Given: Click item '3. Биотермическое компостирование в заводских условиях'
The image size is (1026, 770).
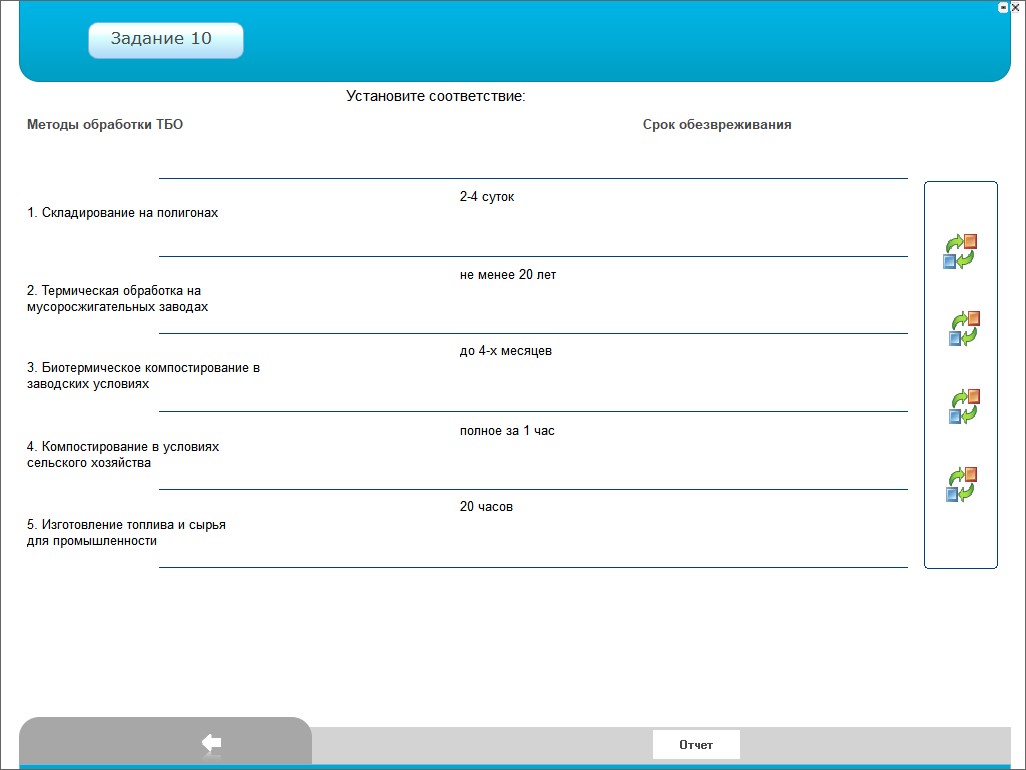Looking at the screenshot, I should tap(143, 376).
